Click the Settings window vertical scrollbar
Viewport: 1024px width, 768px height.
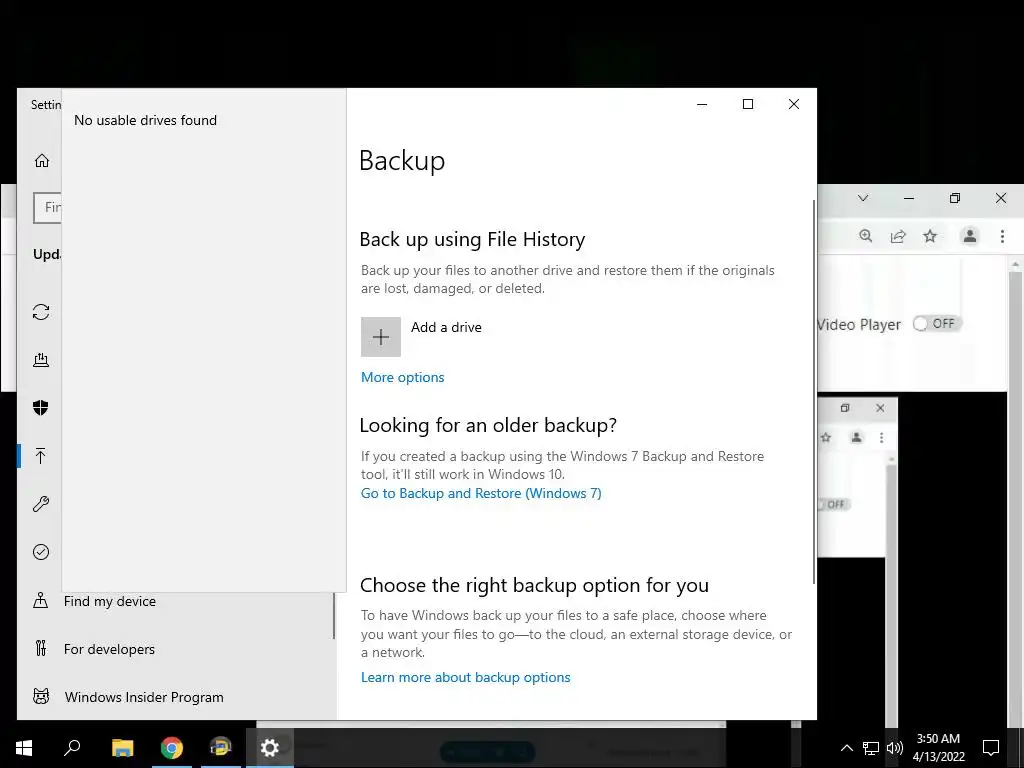(814, 392)
